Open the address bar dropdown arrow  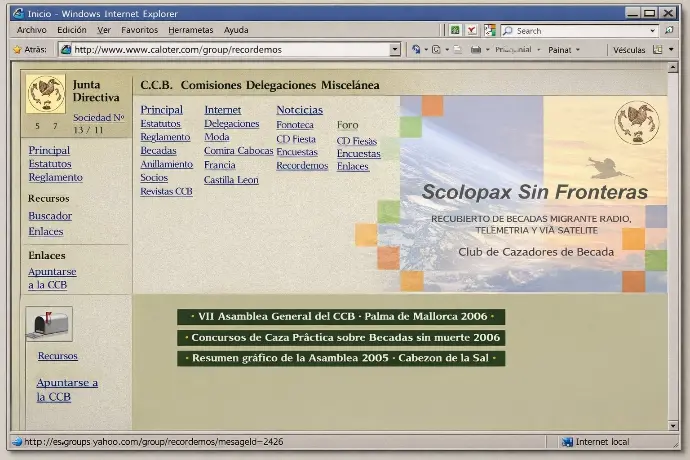395,49
